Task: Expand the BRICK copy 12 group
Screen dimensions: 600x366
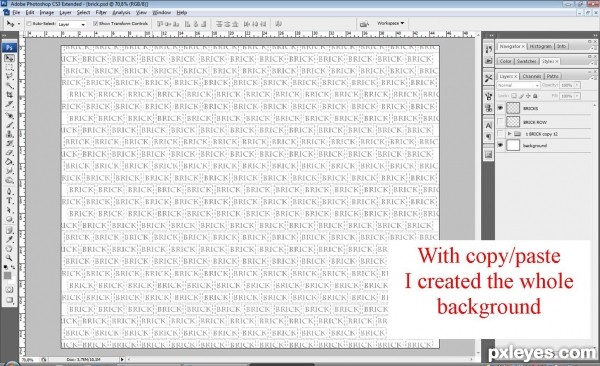Action: pyautogui.click(x=509, y=134)
